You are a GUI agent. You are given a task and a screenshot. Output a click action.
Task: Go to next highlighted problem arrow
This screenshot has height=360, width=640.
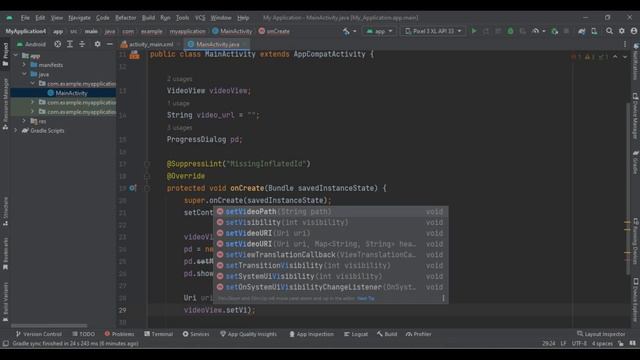click(625, 57)
